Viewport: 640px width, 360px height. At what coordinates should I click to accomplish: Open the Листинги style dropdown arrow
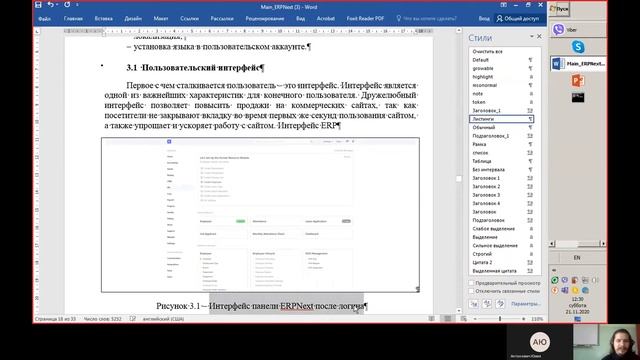(530, 119)
